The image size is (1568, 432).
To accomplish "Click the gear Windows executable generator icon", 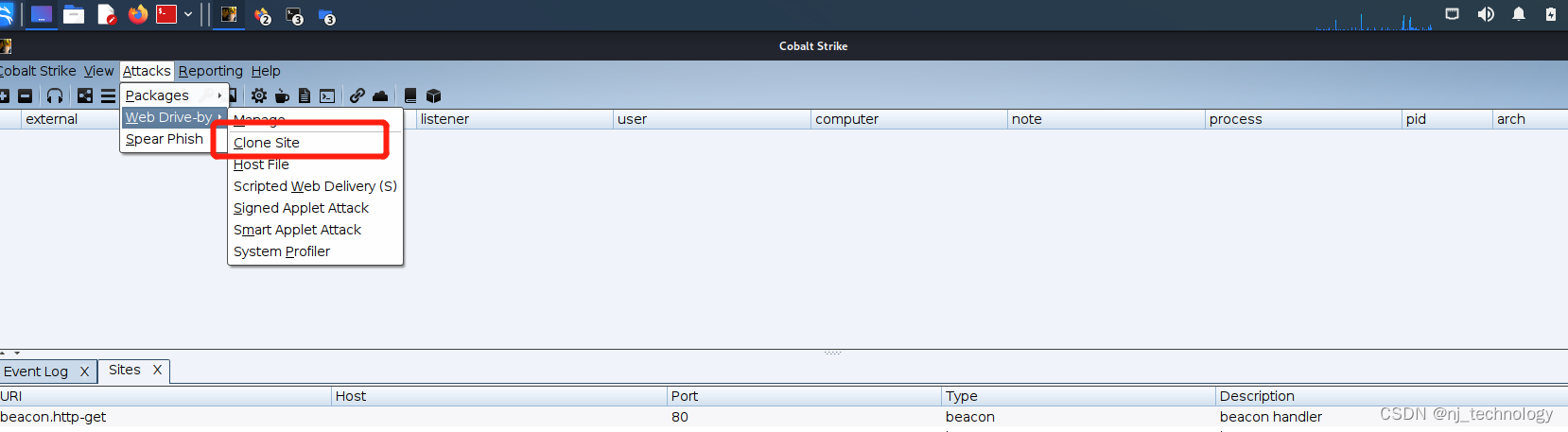I will pyautogui.click(x=259, y=95).
